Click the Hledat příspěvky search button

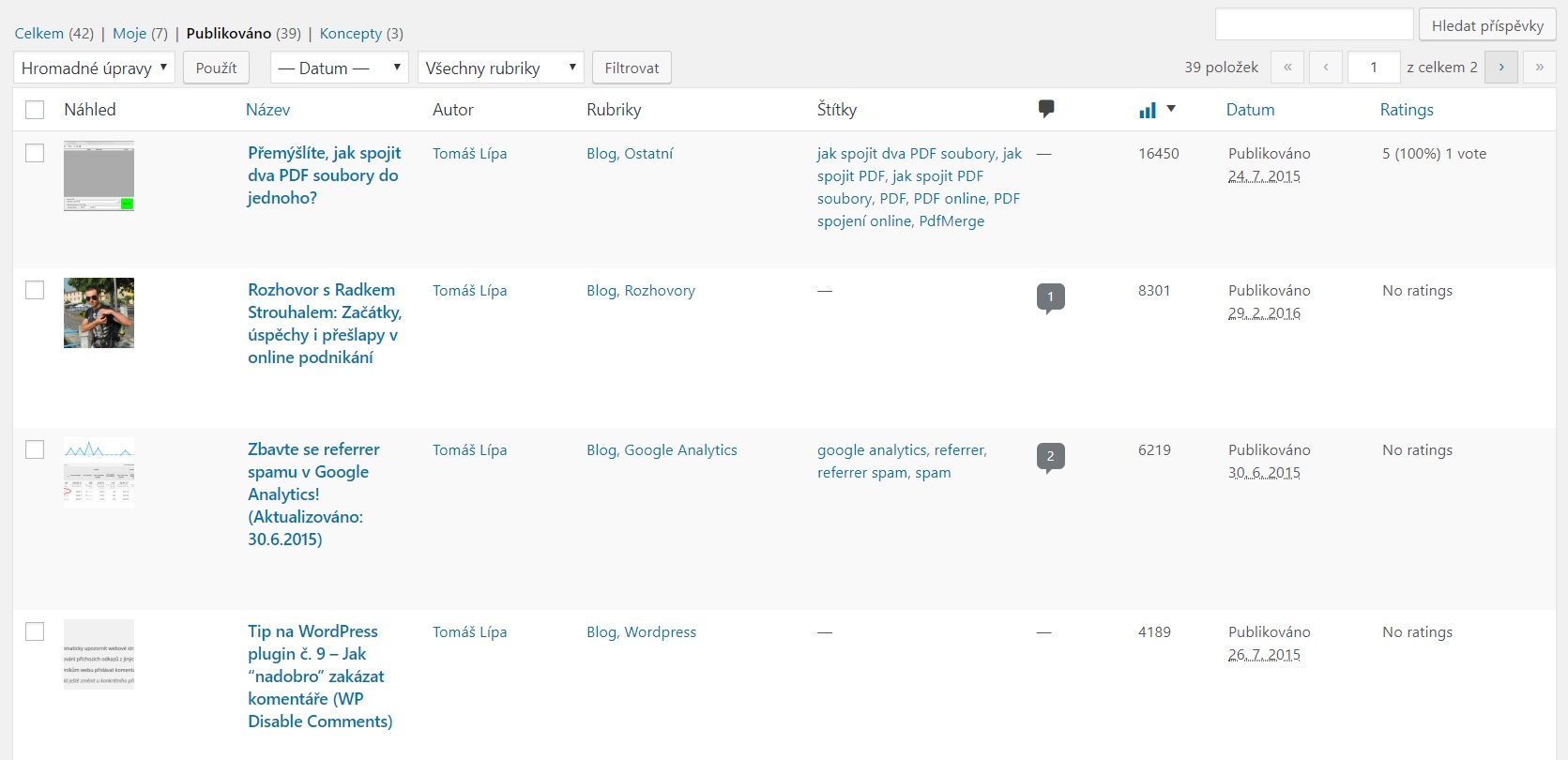click(1486, 25)
